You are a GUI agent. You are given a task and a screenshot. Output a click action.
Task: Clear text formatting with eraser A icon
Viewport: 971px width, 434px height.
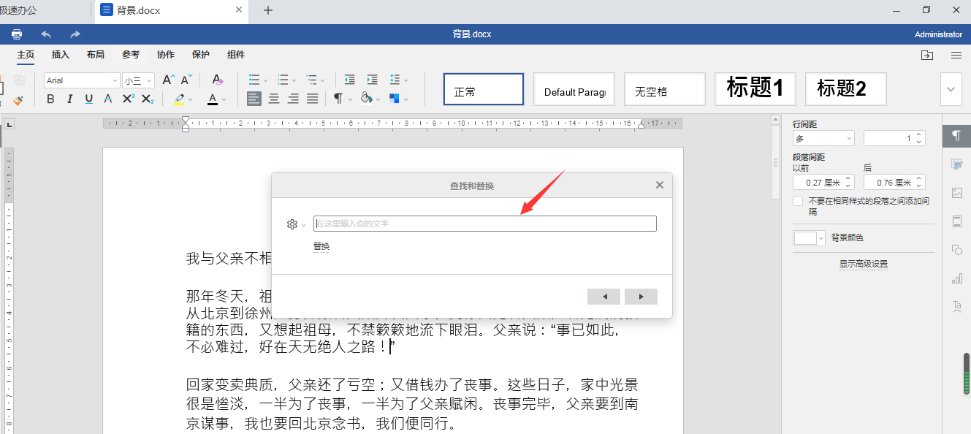coord(217,80)
